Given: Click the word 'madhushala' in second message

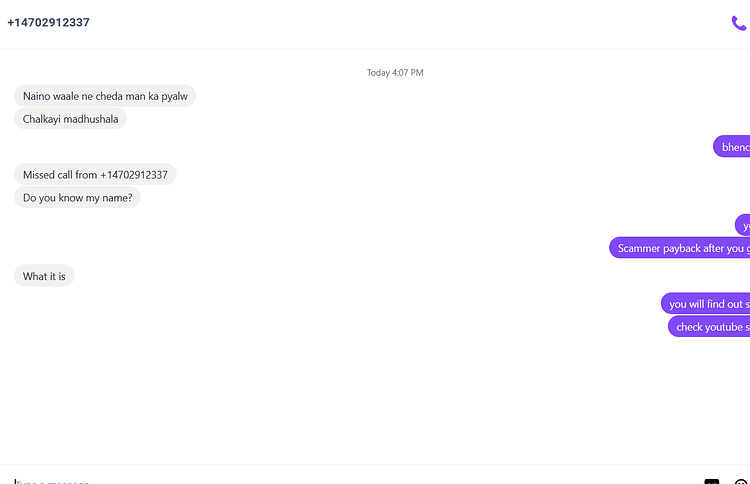Looking at the screenshot, I should tap(91, 119).
